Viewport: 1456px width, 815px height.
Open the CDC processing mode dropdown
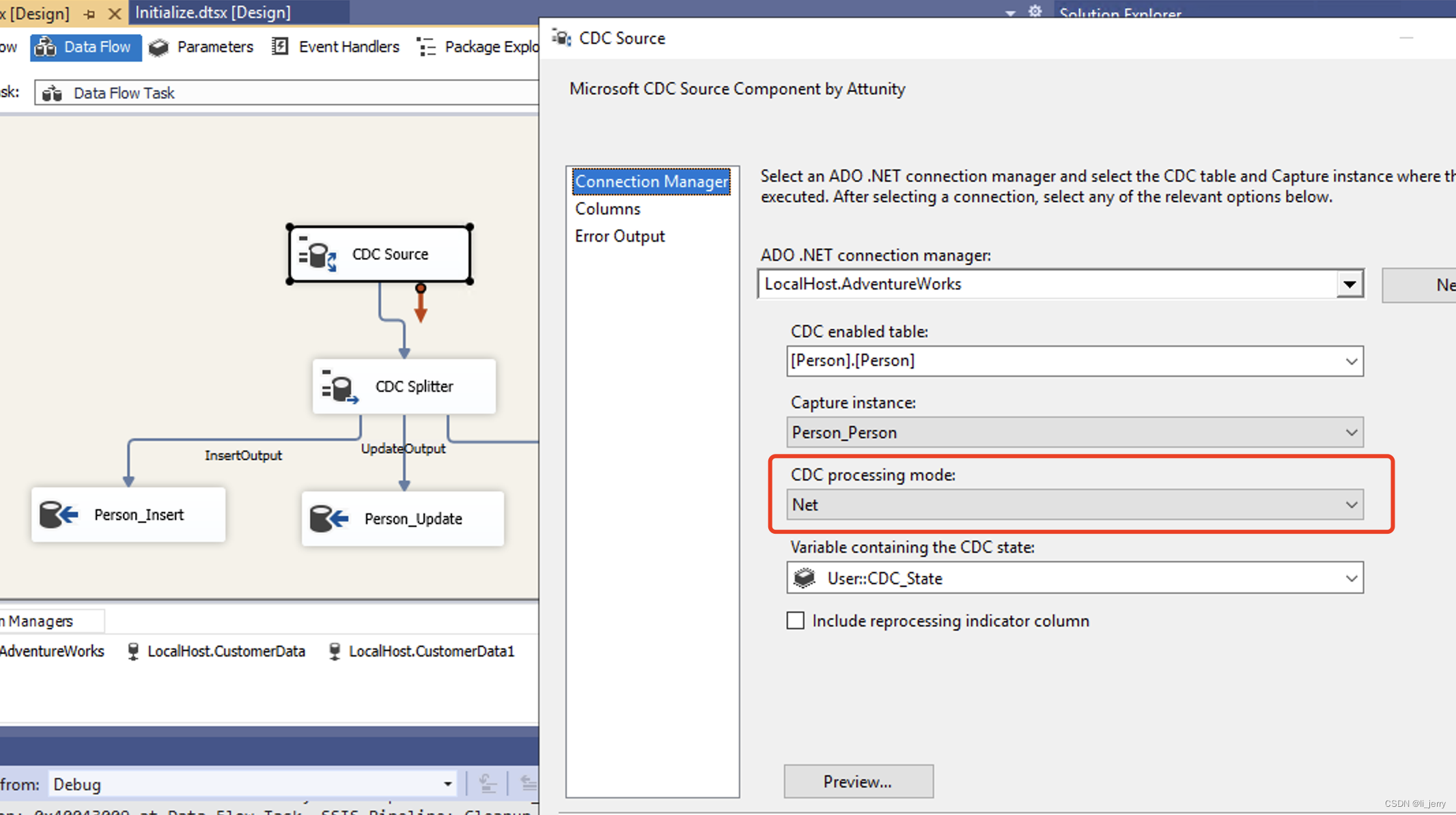1351,505
